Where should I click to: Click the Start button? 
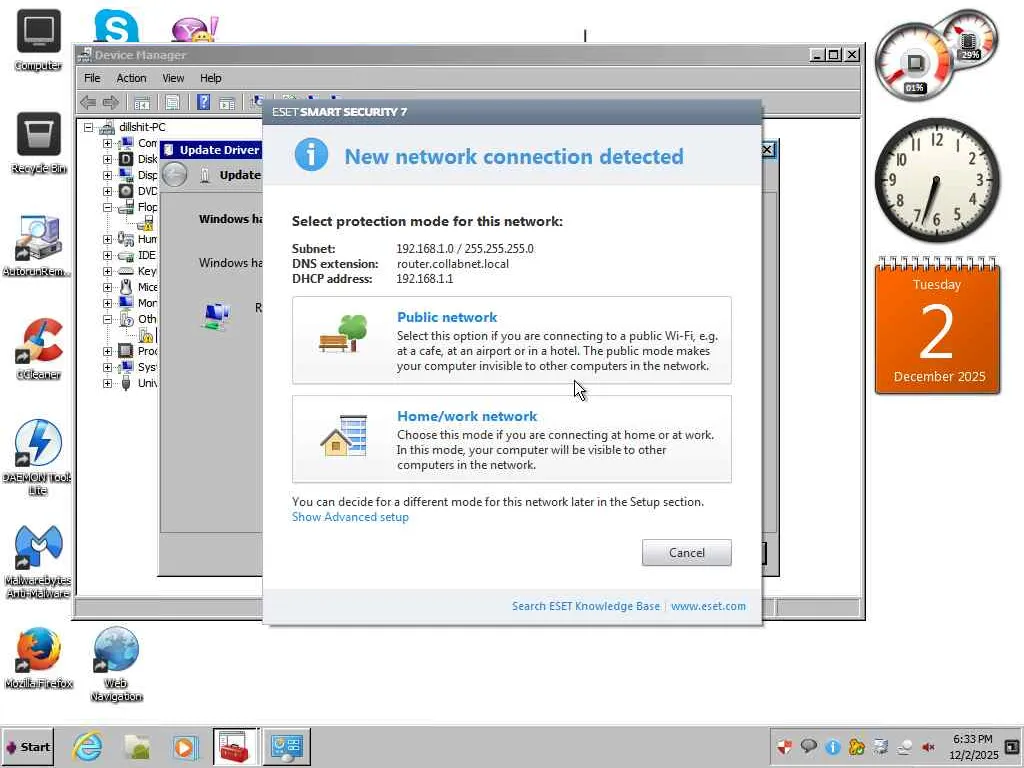coord(27,747)
